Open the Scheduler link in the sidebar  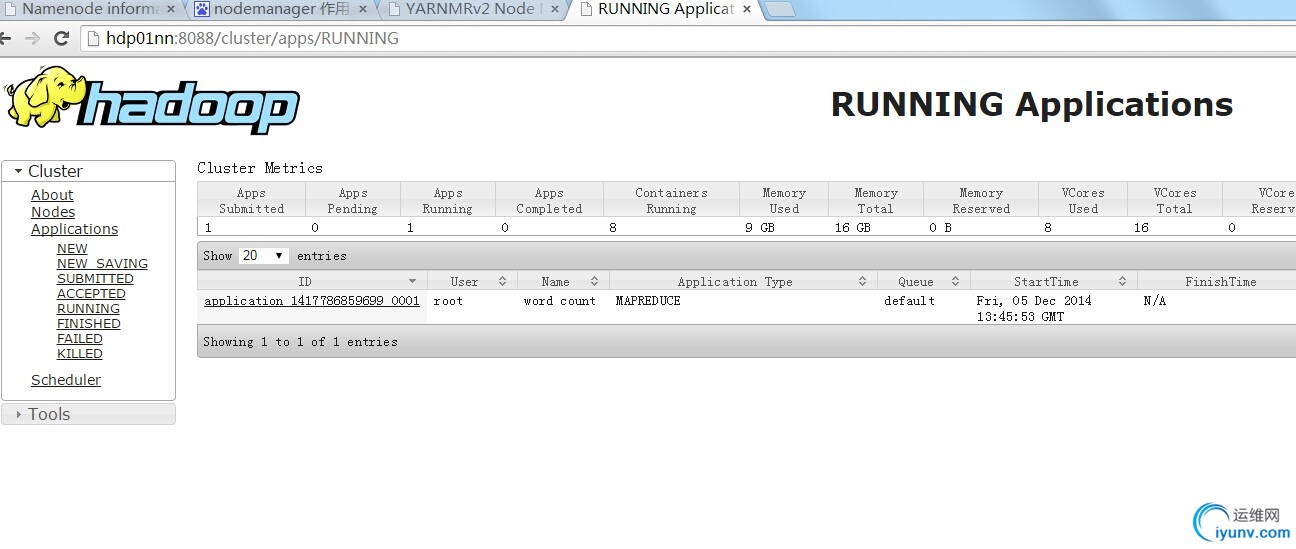click(66, 380)
